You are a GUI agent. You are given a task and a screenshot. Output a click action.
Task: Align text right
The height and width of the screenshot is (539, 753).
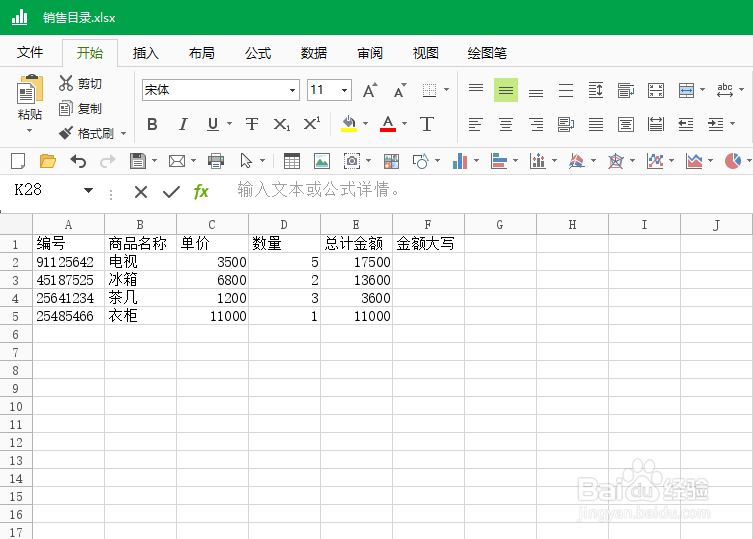[536, 124]
